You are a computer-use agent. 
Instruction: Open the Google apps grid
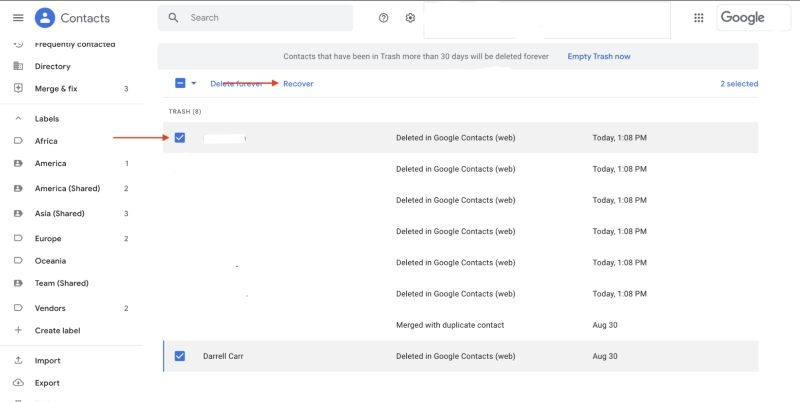coord(699,18)
